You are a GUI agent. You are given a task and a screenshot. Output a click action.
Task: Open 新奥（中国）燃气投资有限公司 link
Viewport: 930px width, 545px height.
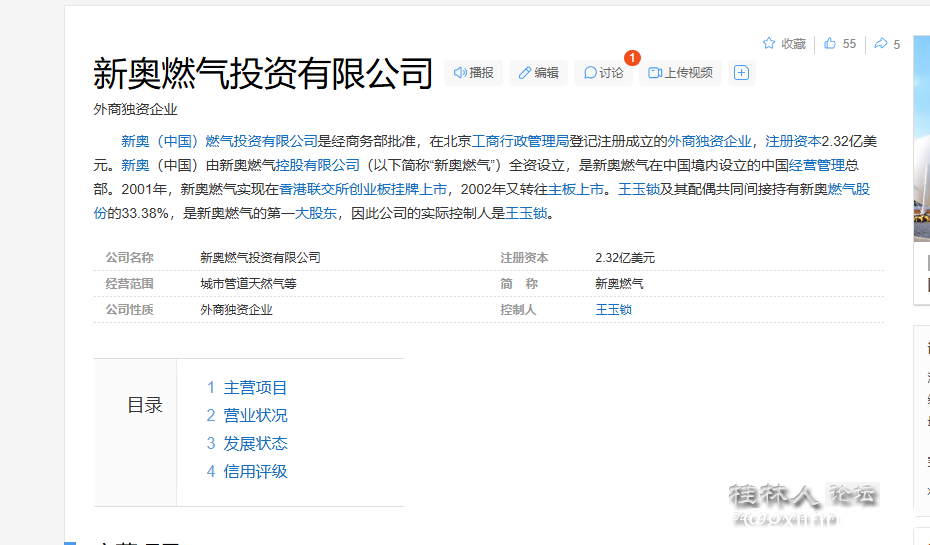coord(219,141)
